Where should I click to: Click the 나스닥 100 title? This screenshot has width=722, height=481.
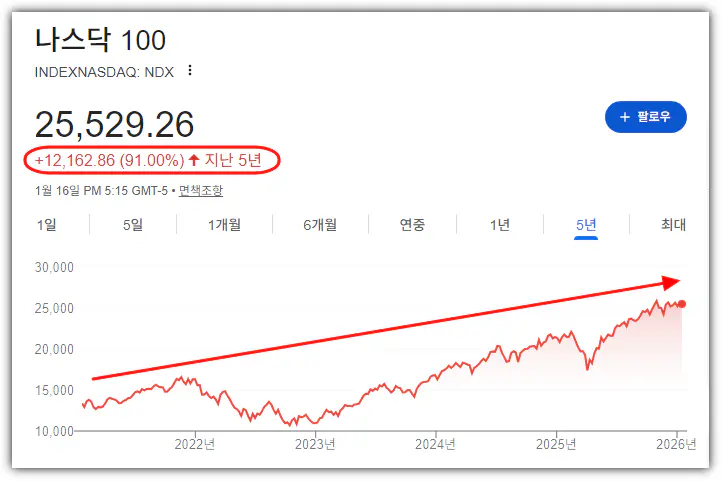[100, 40]
